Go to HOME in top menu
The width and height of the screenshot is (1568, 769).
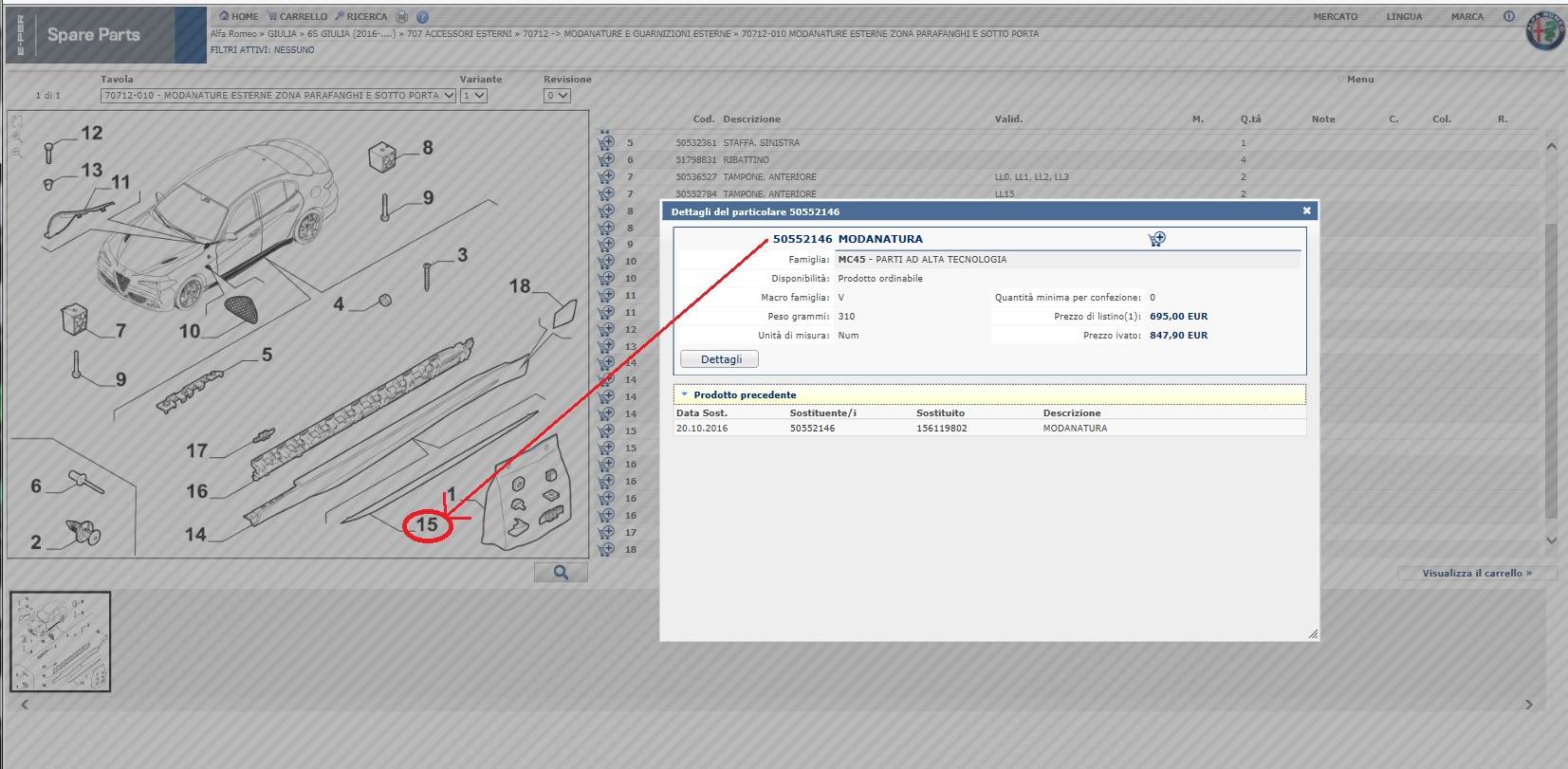tap(238, 16)
